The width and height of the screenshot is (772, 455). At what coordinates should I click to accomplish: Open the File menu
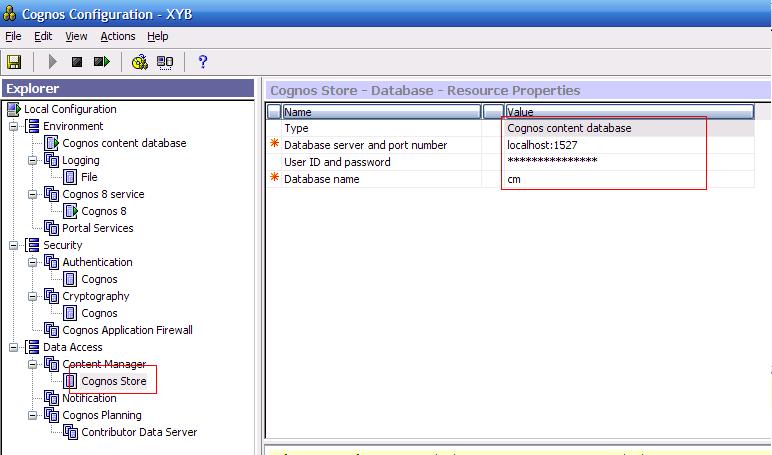pos(13,36)
